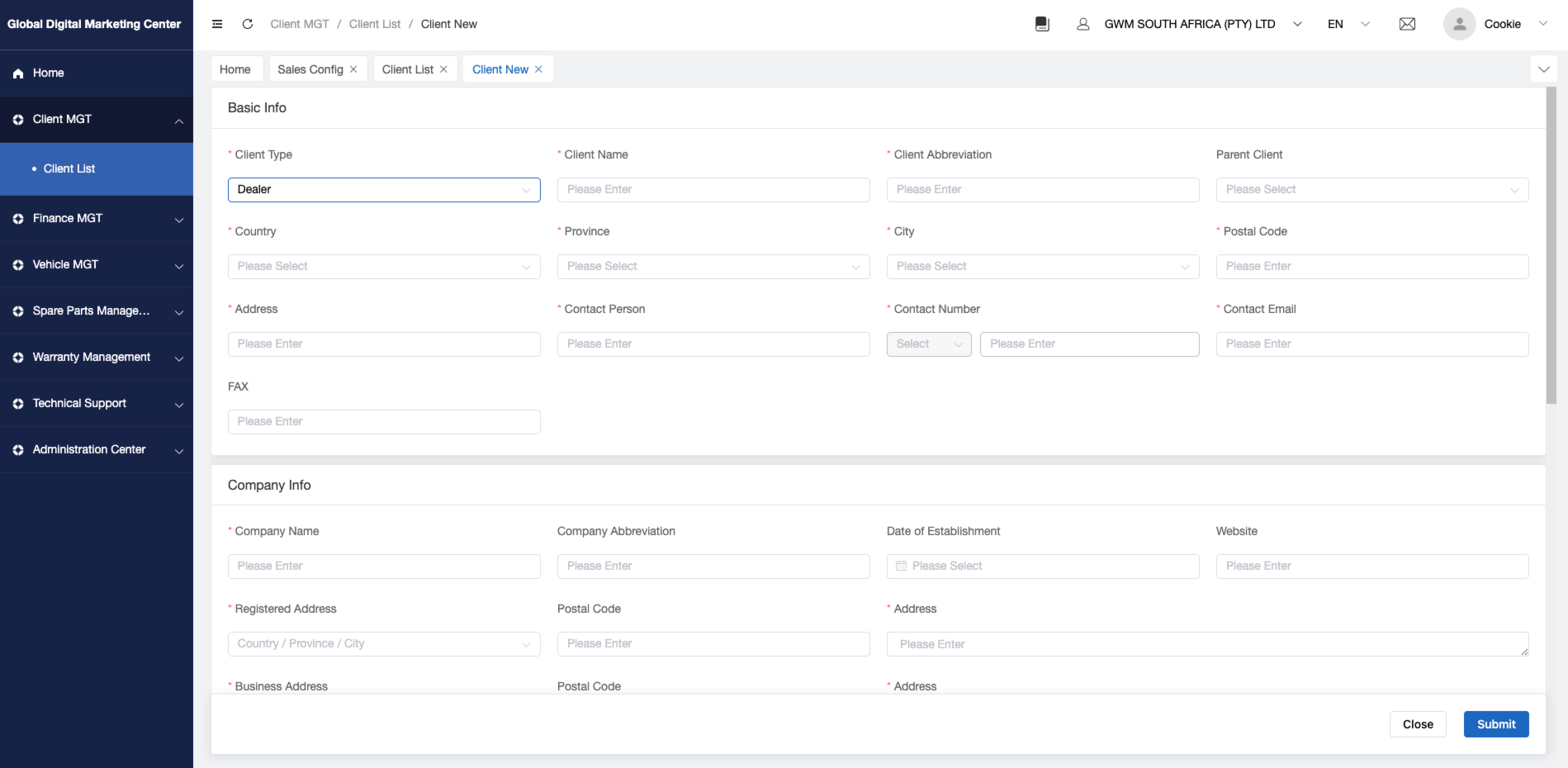Click the Client Name input field

pos(713,190)
